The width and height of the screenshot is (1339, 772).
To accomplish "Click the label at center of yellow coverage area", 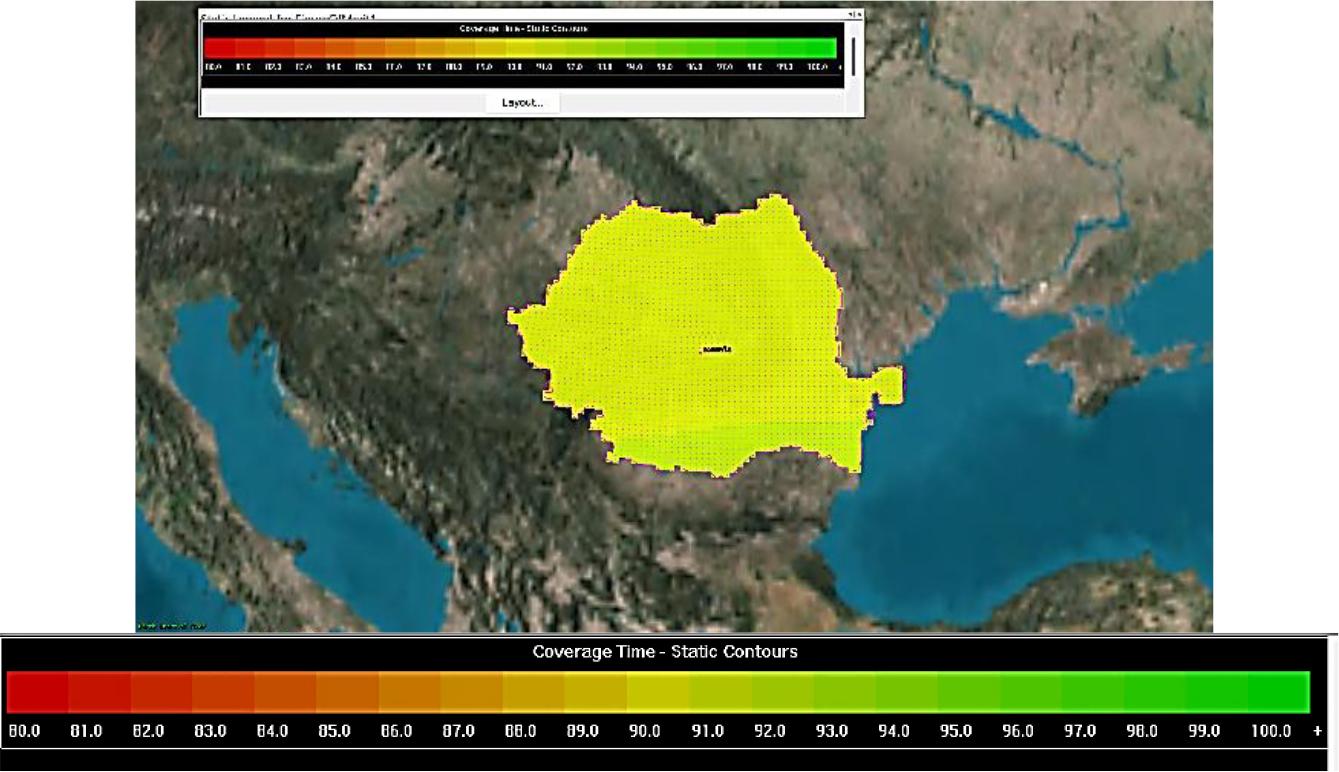I will click(x=716, y=350).
